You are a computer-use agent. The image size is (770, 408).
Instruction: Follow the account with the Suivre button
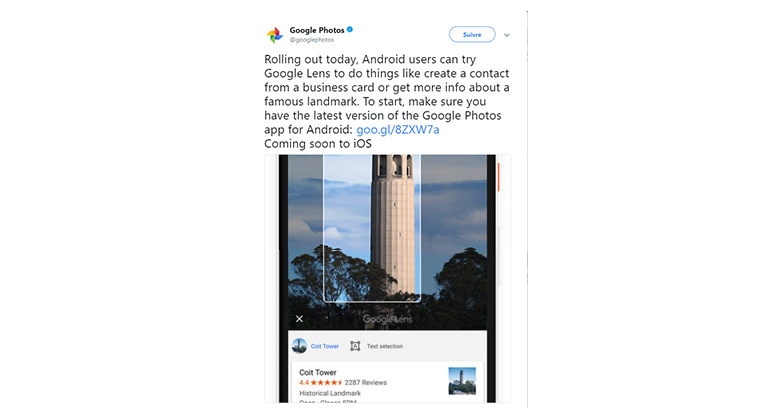click(472, 34)
